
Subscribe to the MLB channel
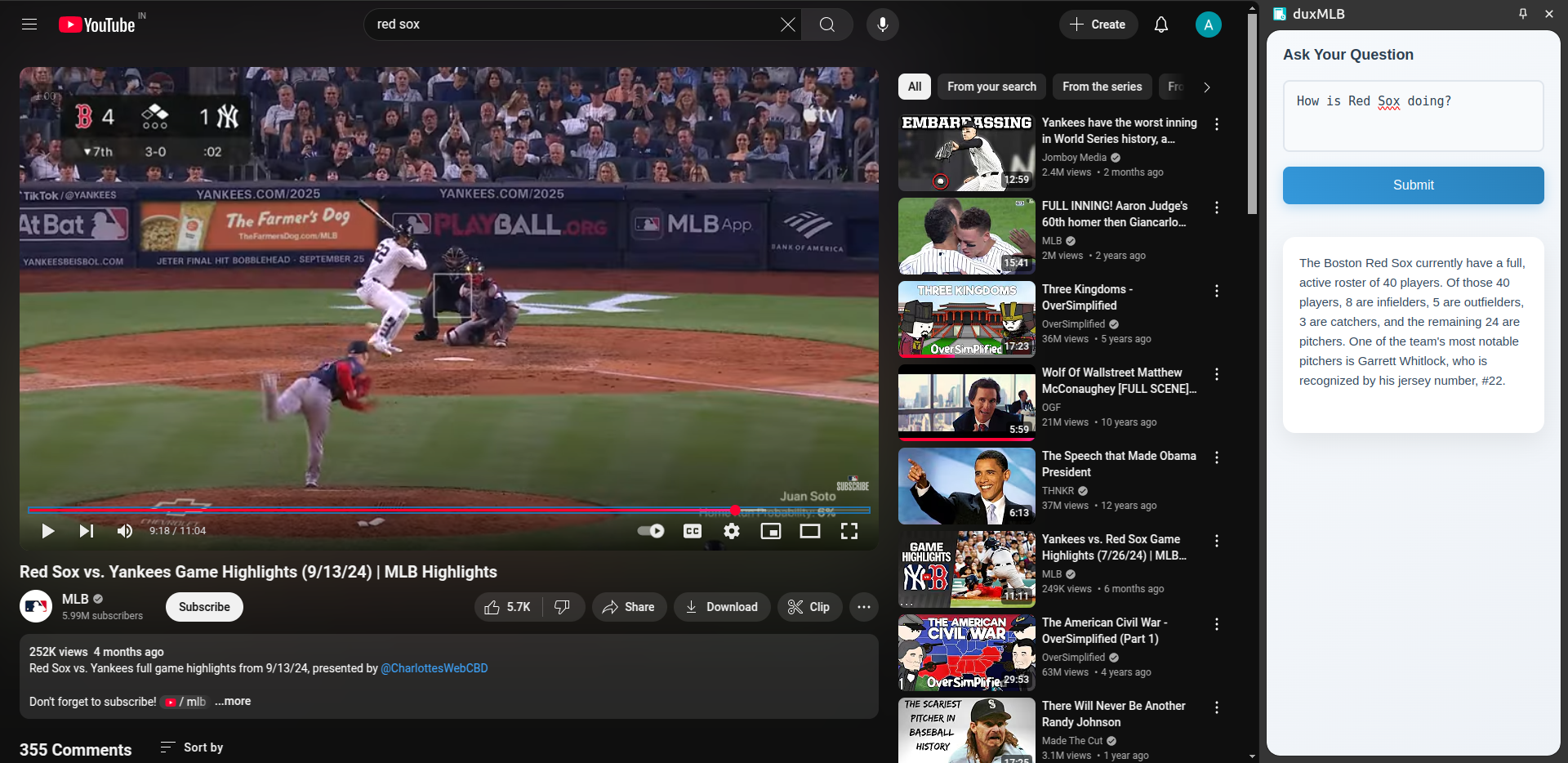(x=204, y=607)
